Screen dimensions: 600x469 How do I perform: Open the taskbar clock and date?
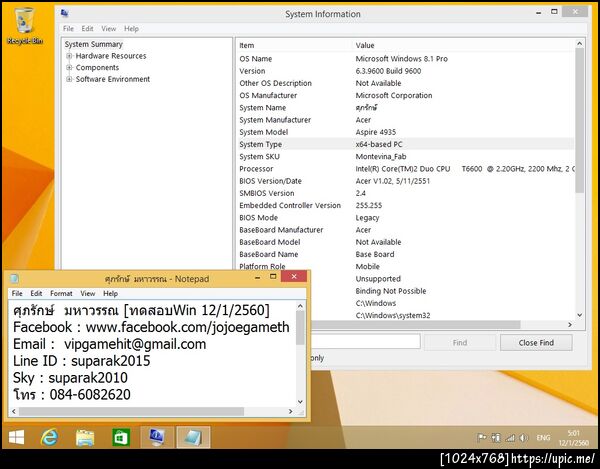tap(573, 438)
